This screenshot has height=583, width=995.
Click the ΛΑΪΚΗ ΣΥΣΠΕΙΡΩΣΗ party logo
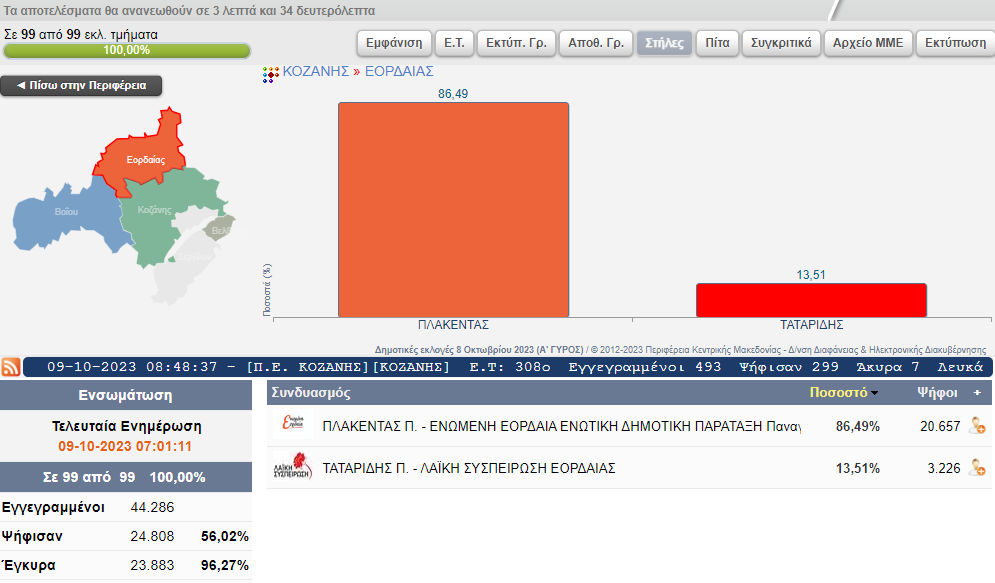293,467
